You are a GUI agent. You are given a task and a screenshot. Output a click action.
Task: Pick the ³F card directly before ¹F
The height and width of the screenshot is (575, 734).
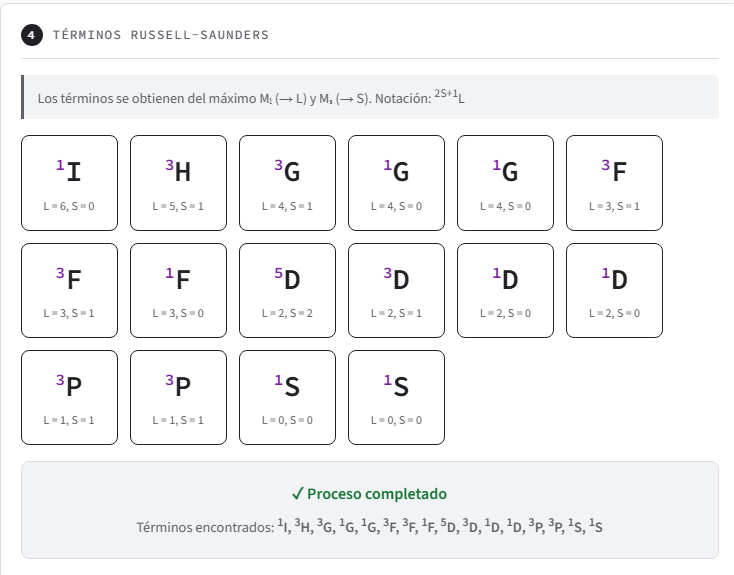[69, 291]
